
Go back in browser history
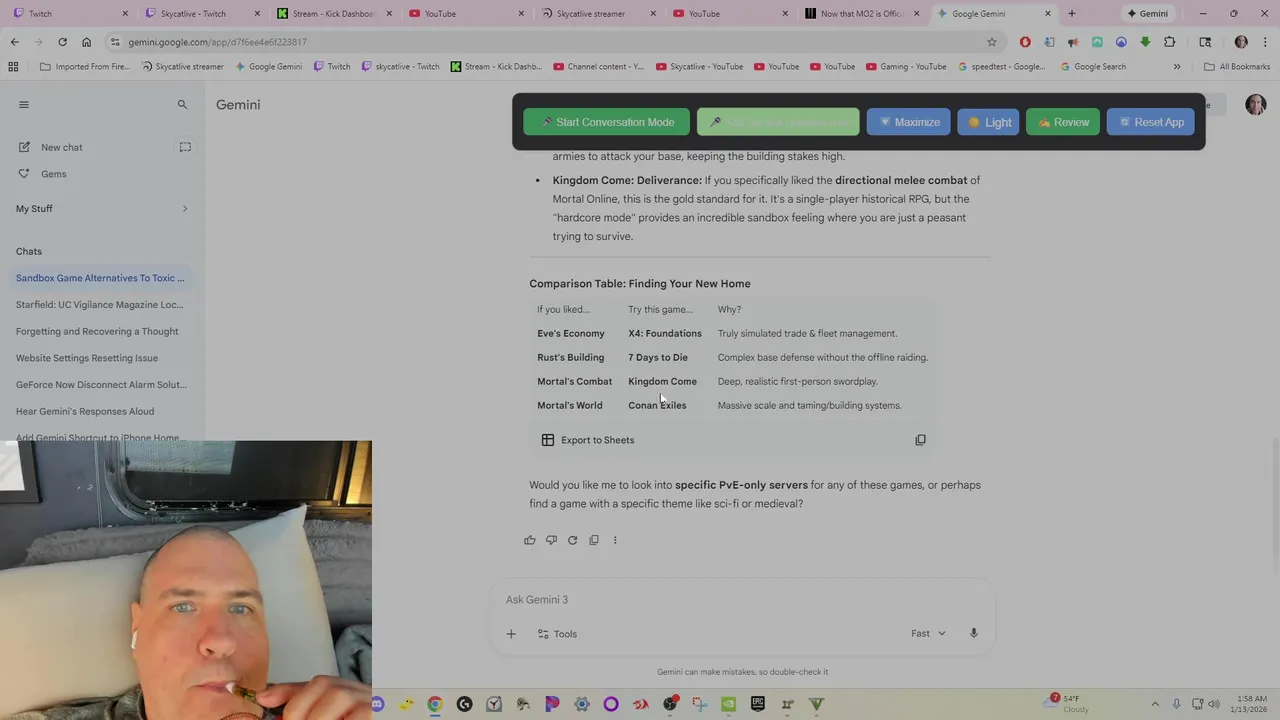point(15,42)
